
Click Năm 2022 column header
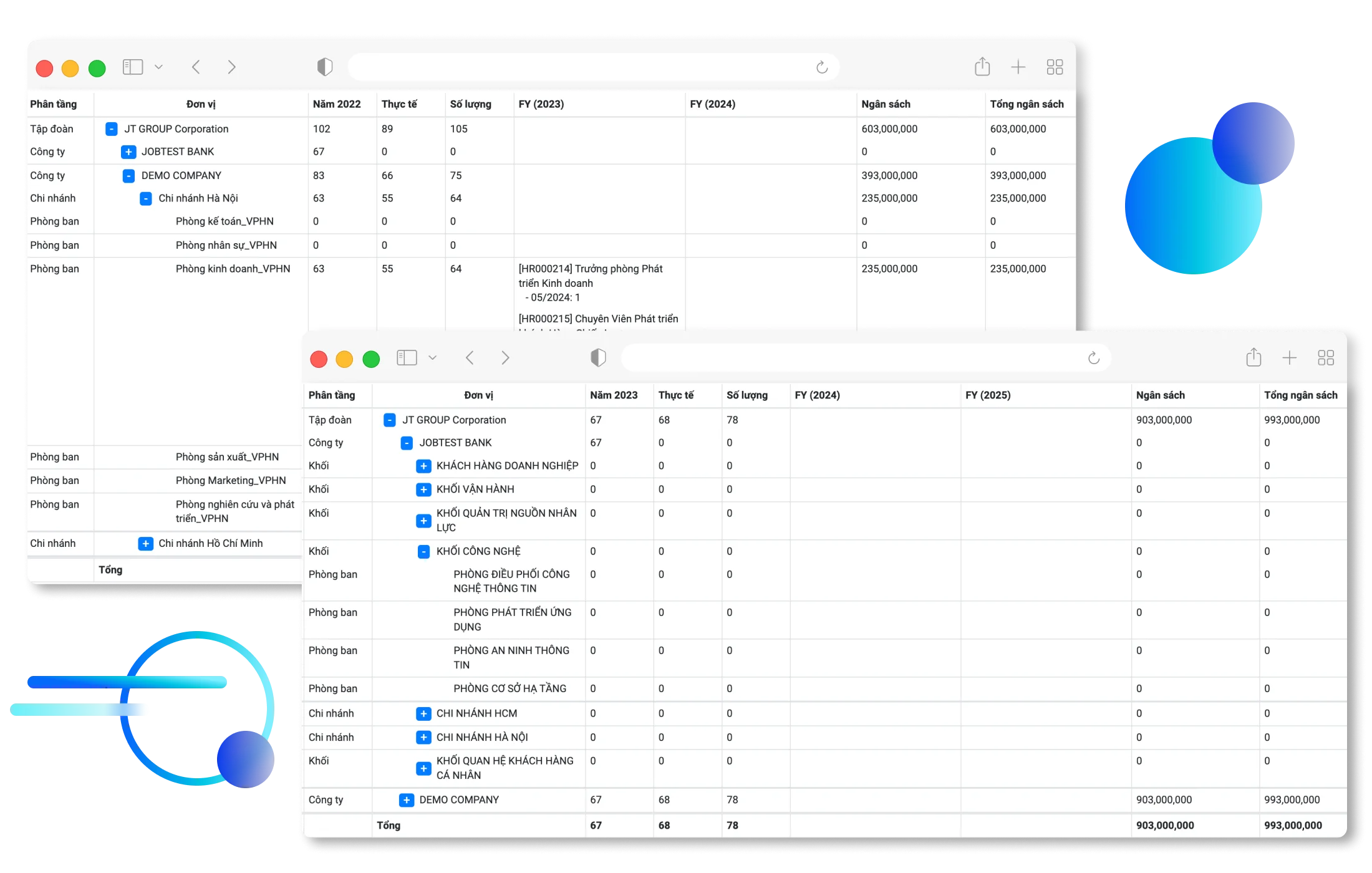pyautogui.click(x=337, y=104)
